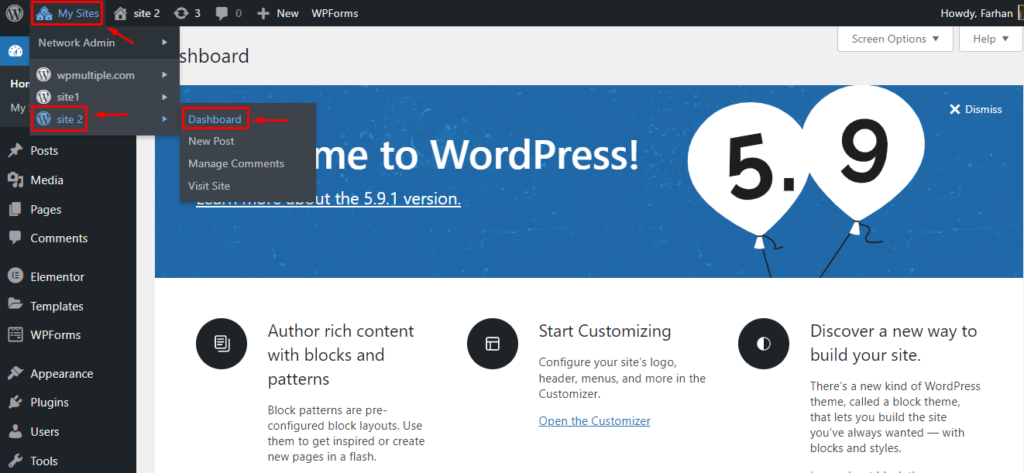Screen dimensions: 1024x473
Task: Click the WordPress icon beside site1
Action: [x=44, y=97]
